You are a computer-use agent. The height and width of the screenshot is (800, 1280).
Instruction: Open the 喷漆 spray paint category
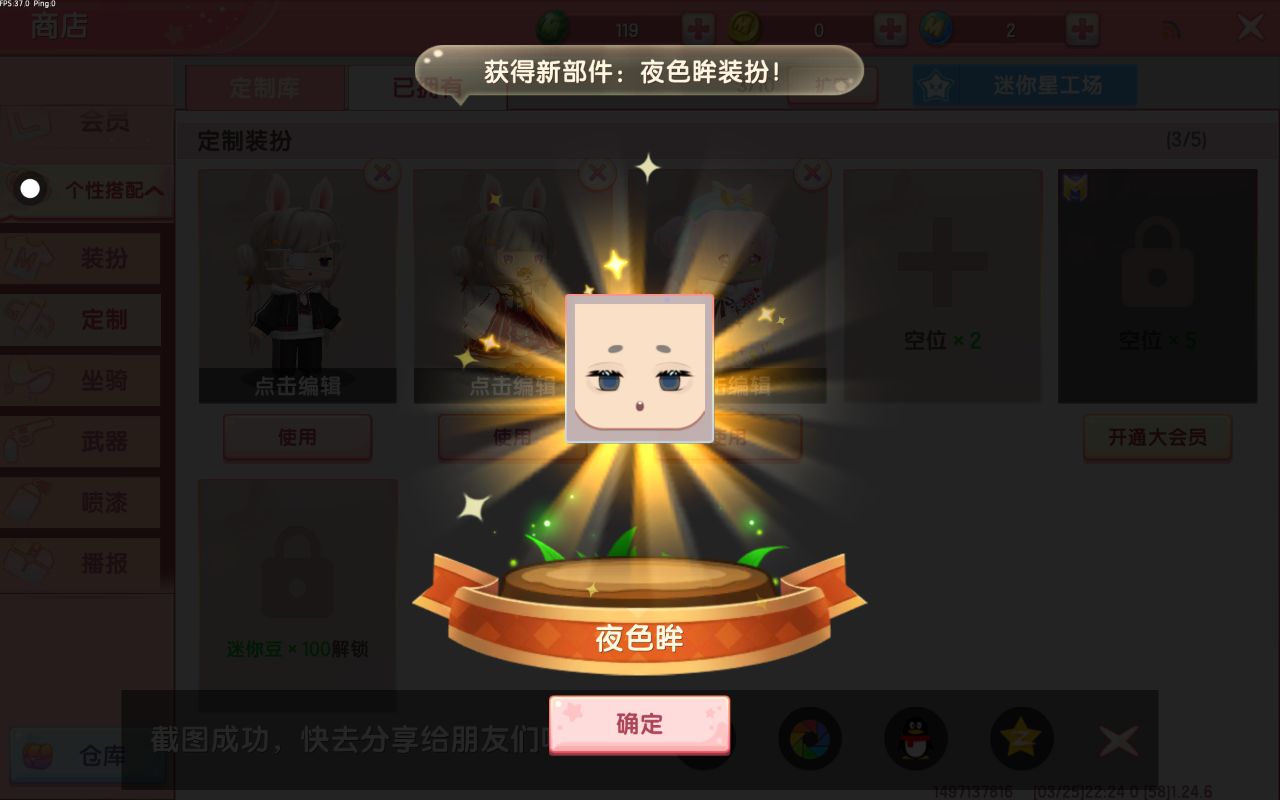[81, 502]
